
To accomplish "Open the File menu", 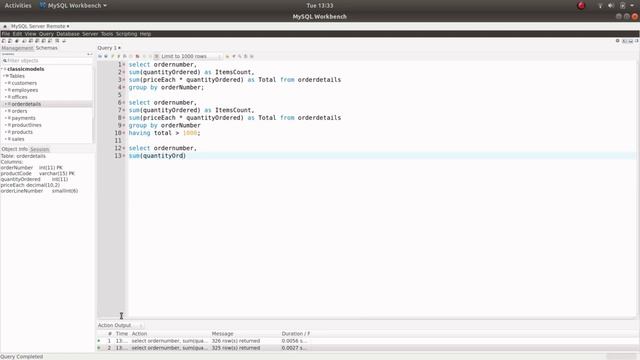I will pyautogui.click(x=6, y=34).
